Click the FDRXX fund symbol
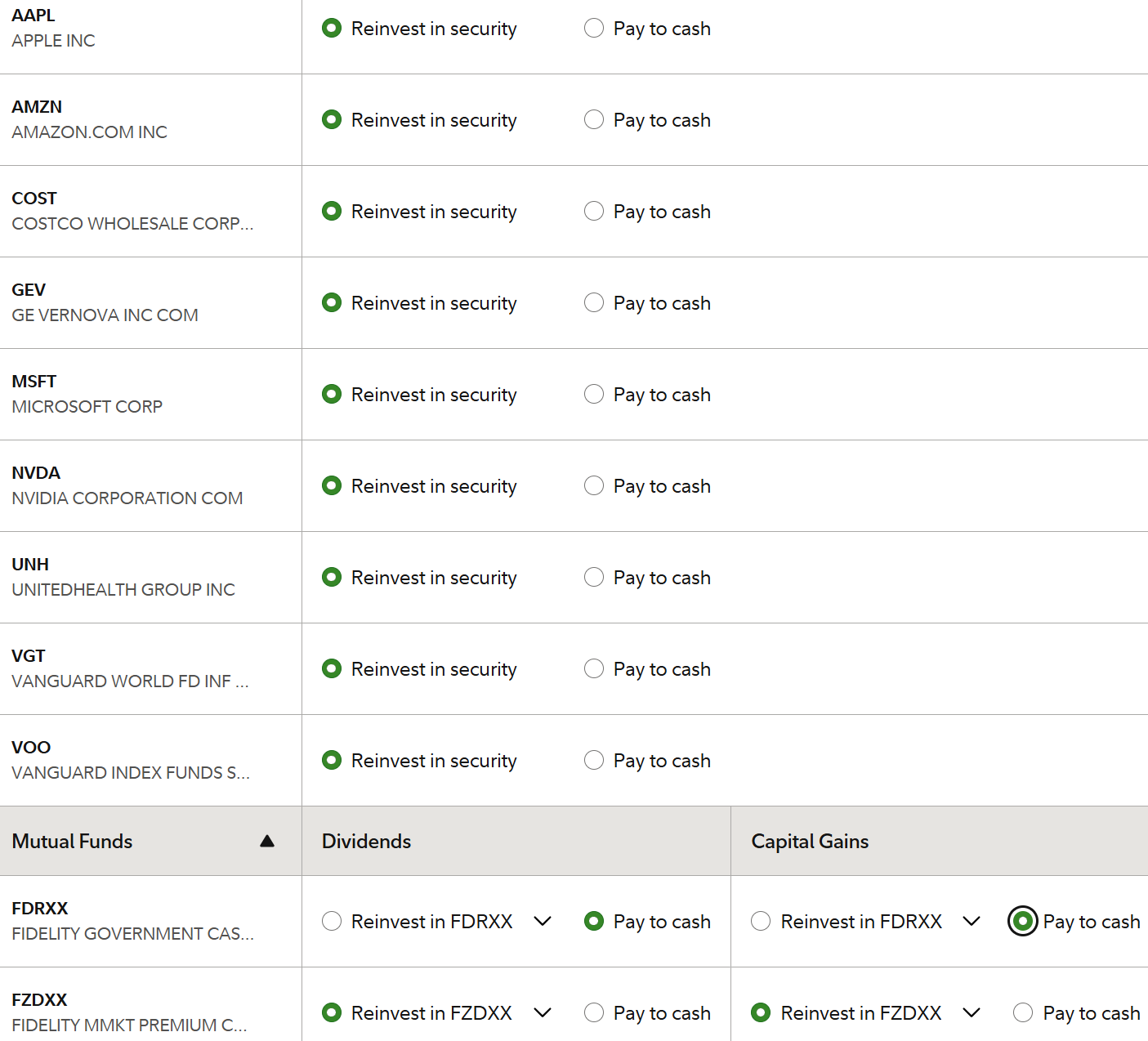The image size is (1148, 1041). pos(40,909)
